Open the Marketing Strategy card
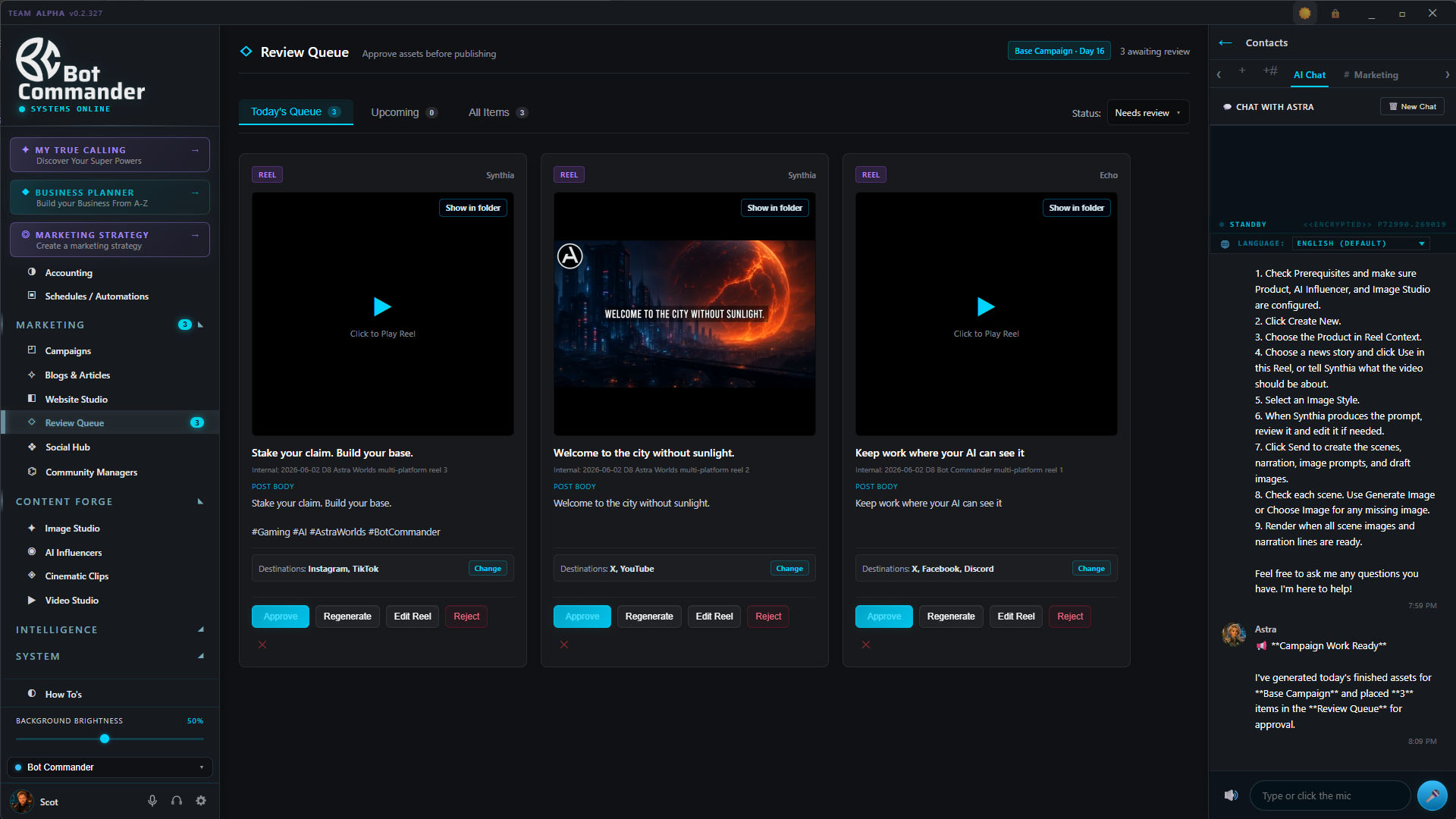Screen dimensions: 1456x819 pyautogui.click(x=110, y=240)
